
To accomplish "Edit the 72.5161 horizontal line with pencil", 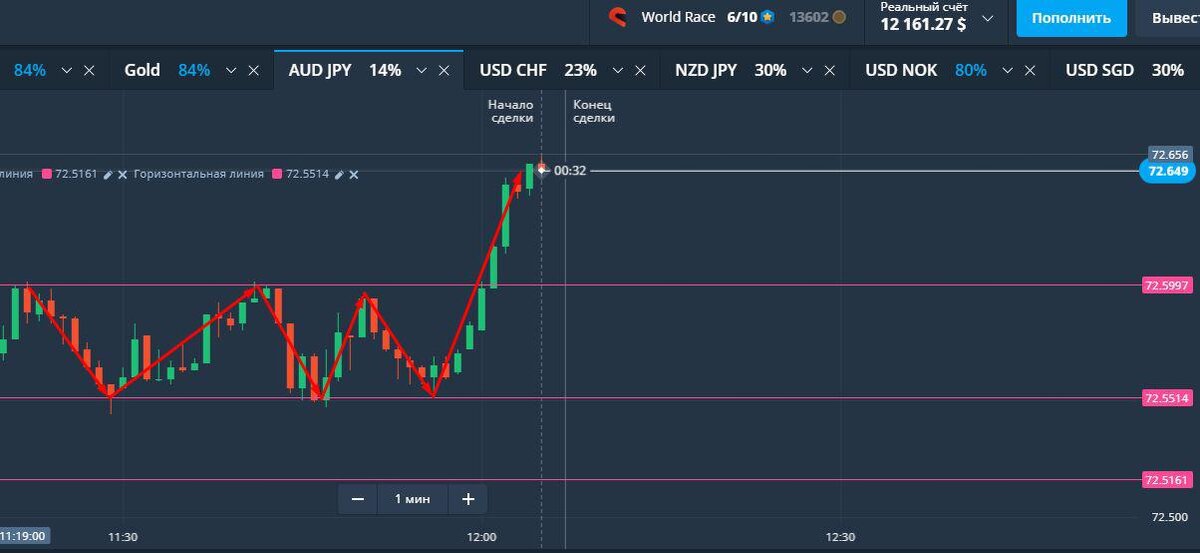I will click(109, 174).
